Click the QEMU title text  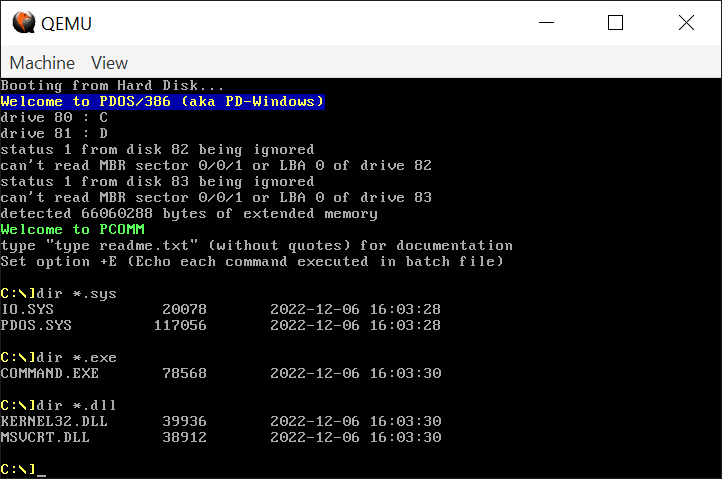[x=66, y=23]
